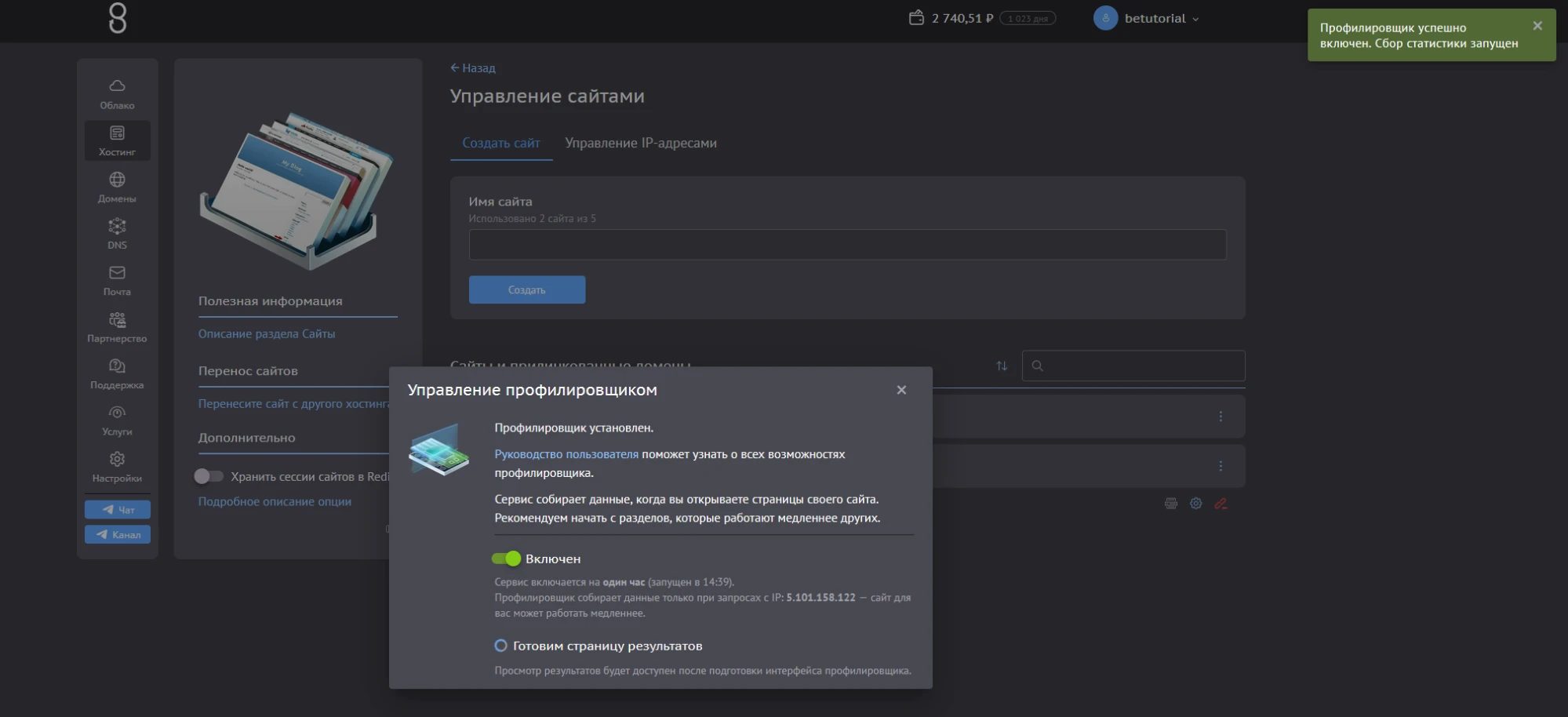Open the Поддержка support section
This screenshot has height=717, width=1568.
coord(117,373)
